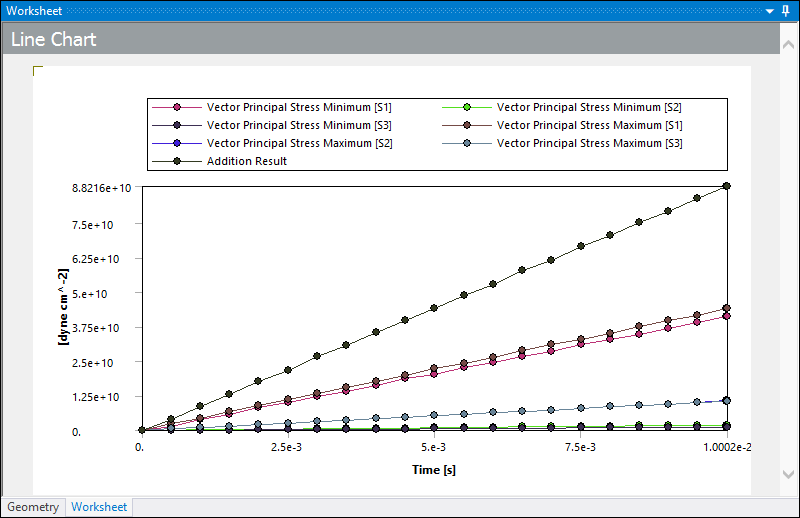Image resolution: width=800 pixels, height=518 pixels.
Task: Click the pink marker of Minimum [S1] legend
Action: (x=177, y=107)
